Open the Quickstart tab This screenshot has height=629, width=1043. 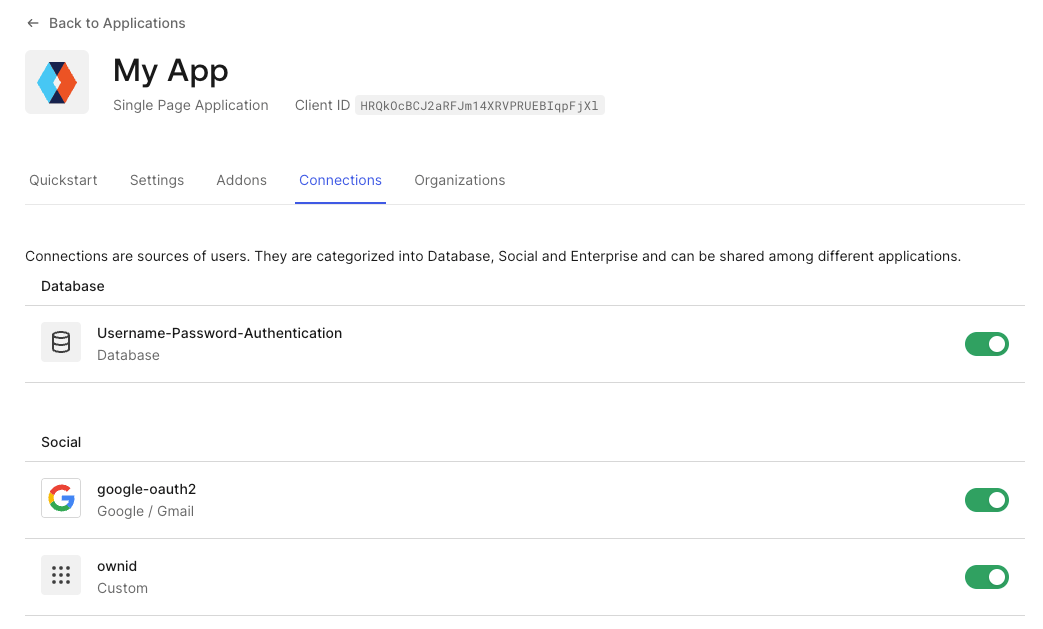(x=63, y=180)
